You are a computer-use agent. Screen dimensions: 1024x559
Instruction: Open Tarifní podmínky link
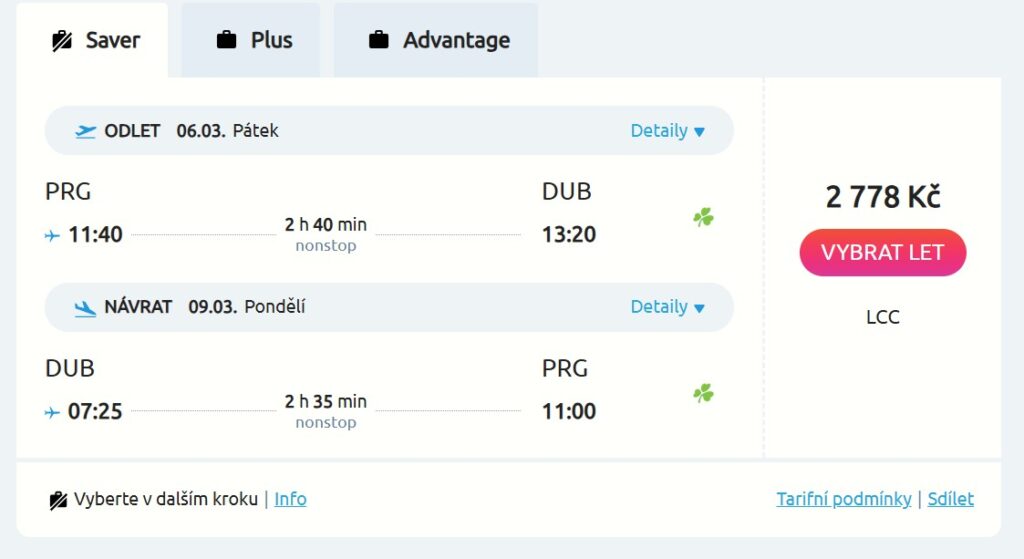[843, 499]
